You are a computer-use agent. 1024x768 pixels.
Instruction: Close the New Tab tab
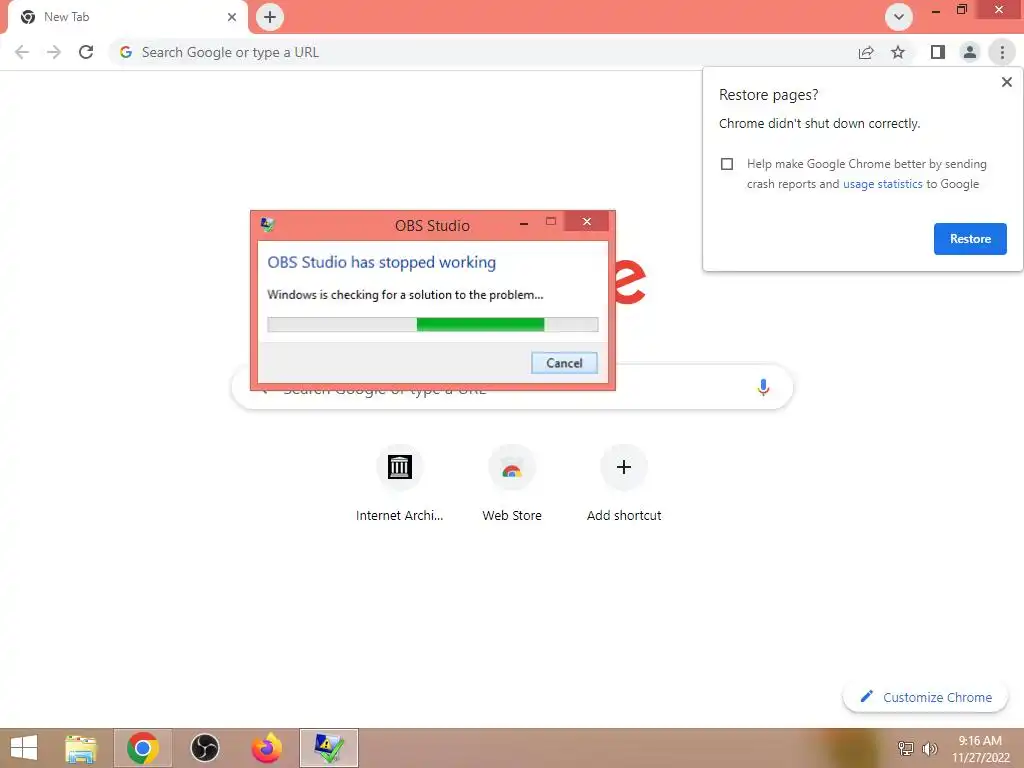(x=232, y=17)
